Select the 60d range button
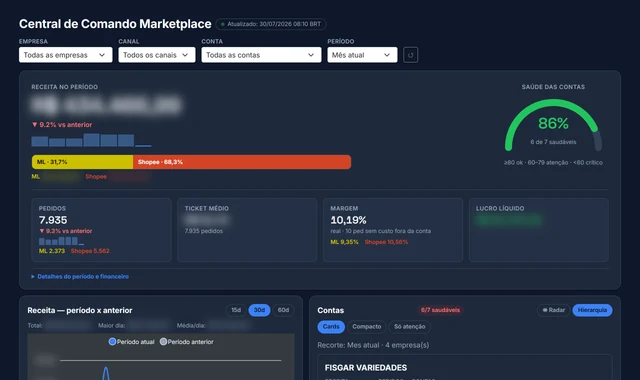 click(x=283, y=310)
